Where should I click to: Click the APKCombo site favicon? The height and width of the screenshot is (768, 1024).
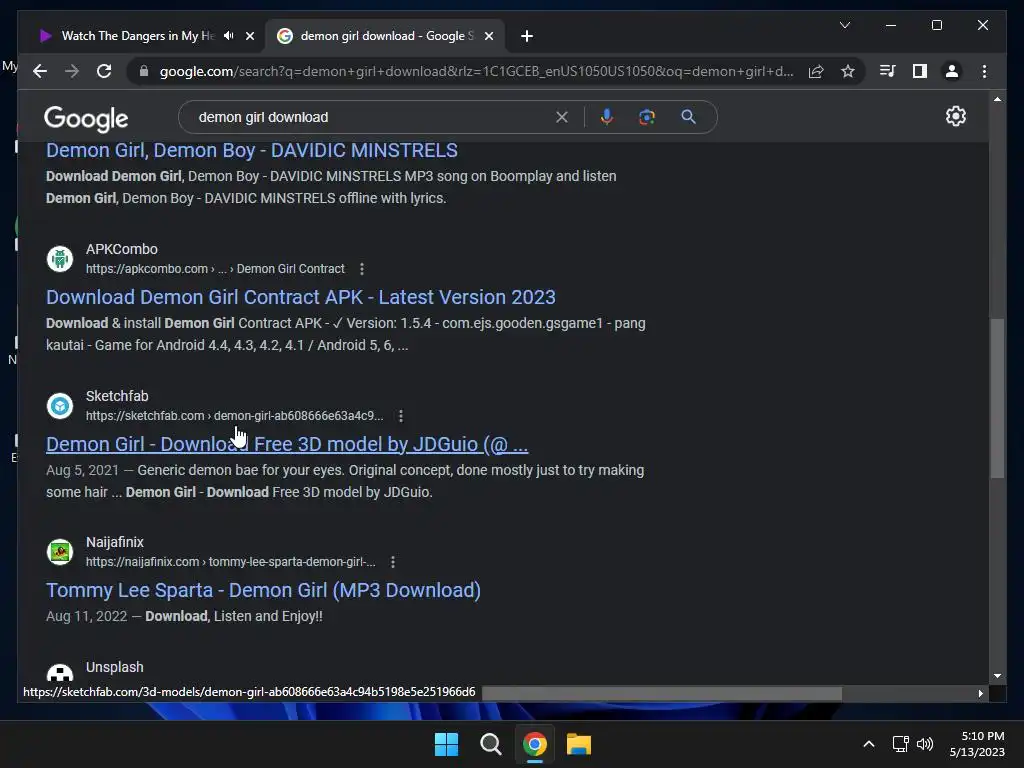click(60, 259)
